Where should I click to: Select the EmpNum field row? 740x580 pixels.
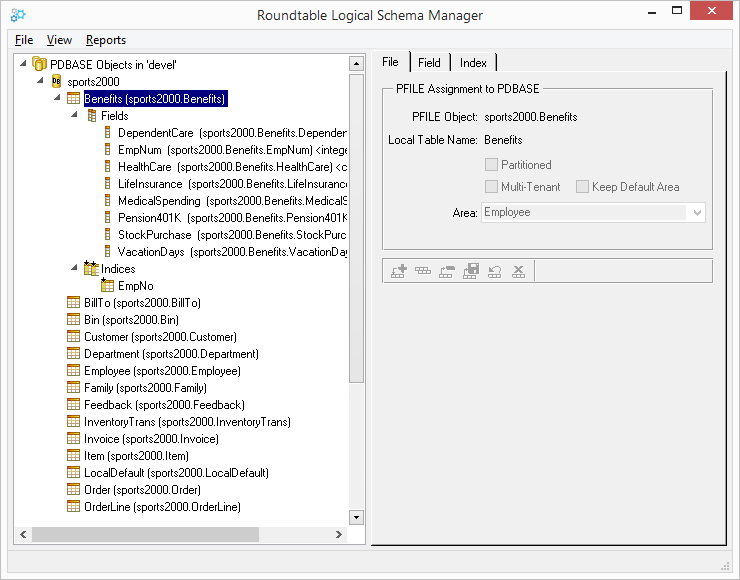point(232,150)
